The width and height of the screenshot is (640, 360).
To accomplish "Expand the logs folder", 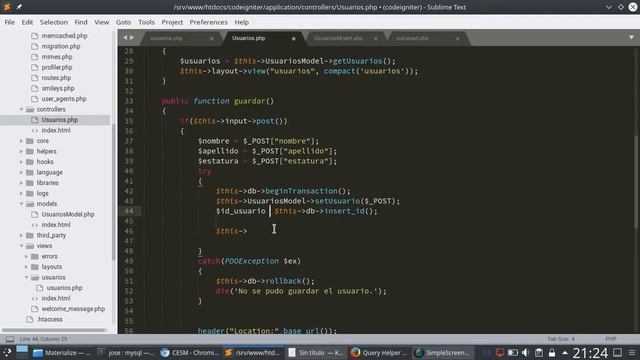I will click(x=22, y=193).
